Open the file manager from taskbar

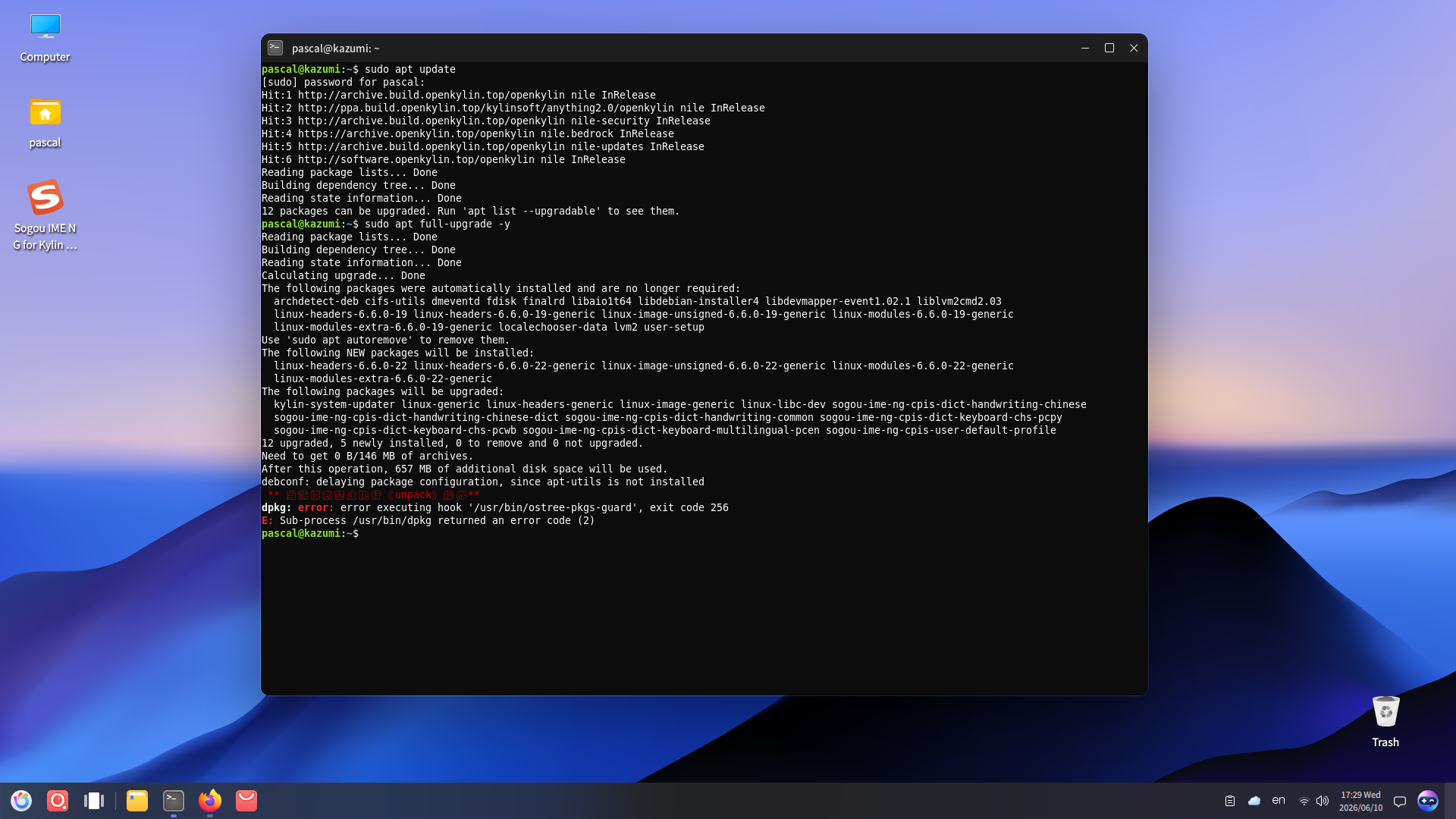point(137,801)
